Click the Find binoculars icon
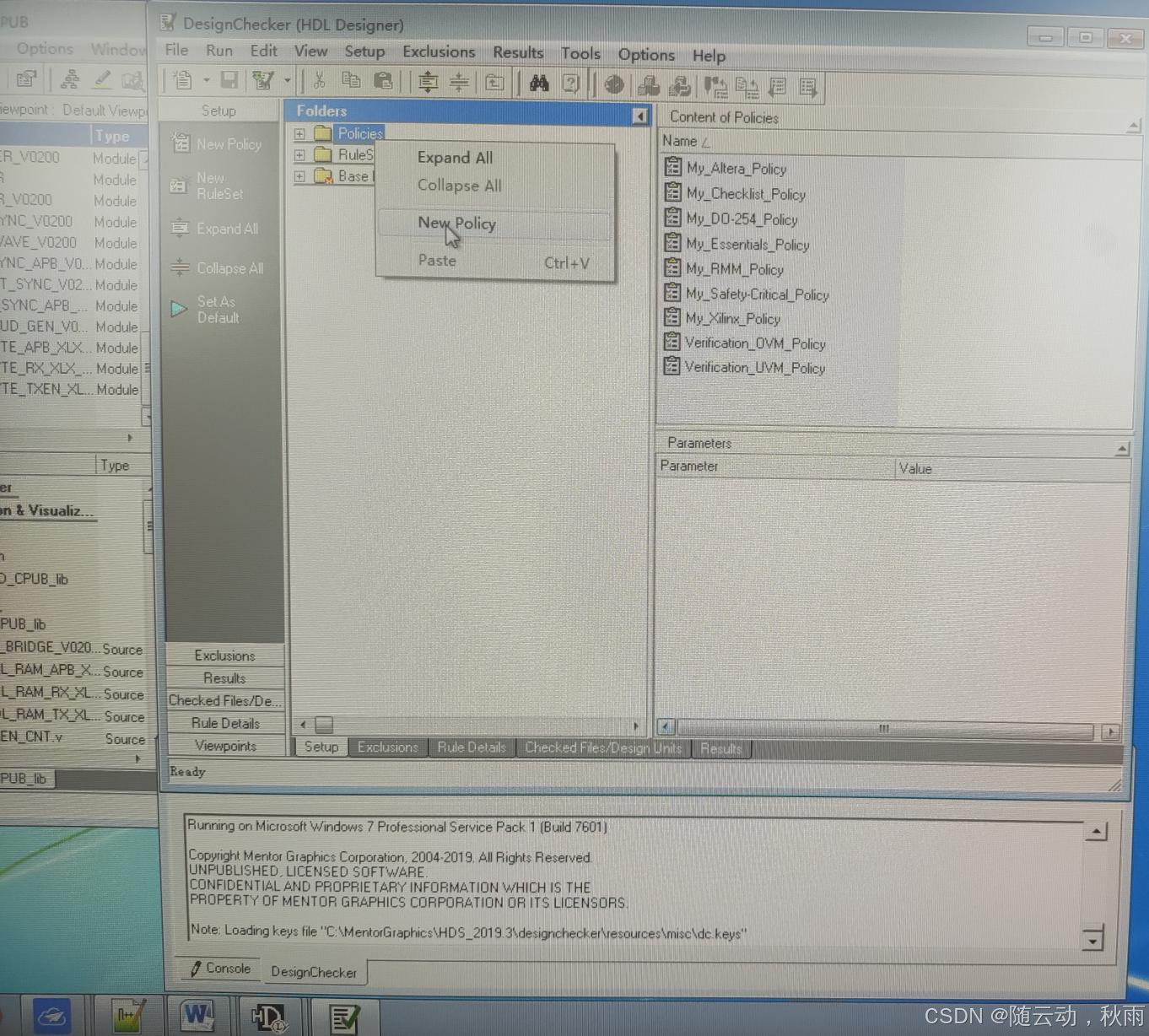This screenshot has height=1036, width=1149. (x=539, y=83)
